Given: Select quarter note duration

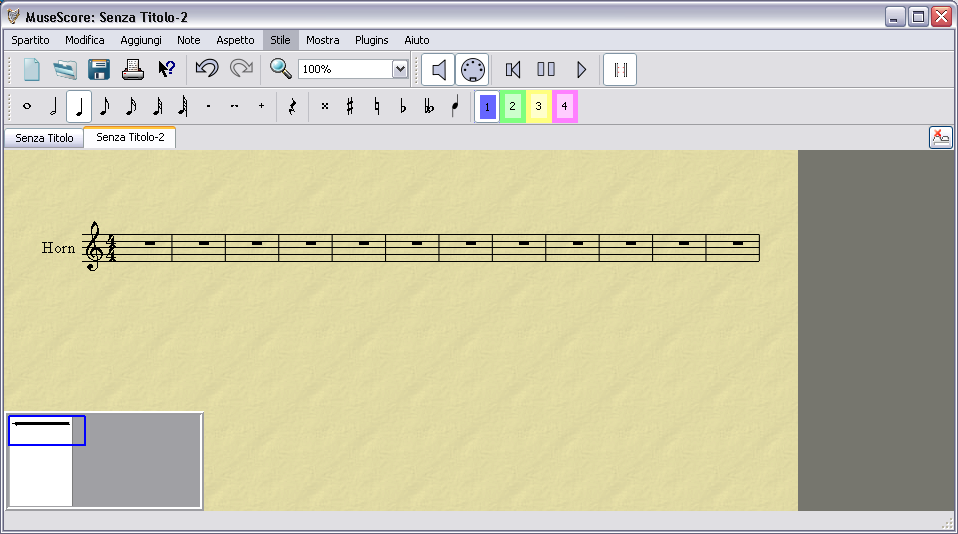Looking at the screenshot, I should [x=79, y=106].
